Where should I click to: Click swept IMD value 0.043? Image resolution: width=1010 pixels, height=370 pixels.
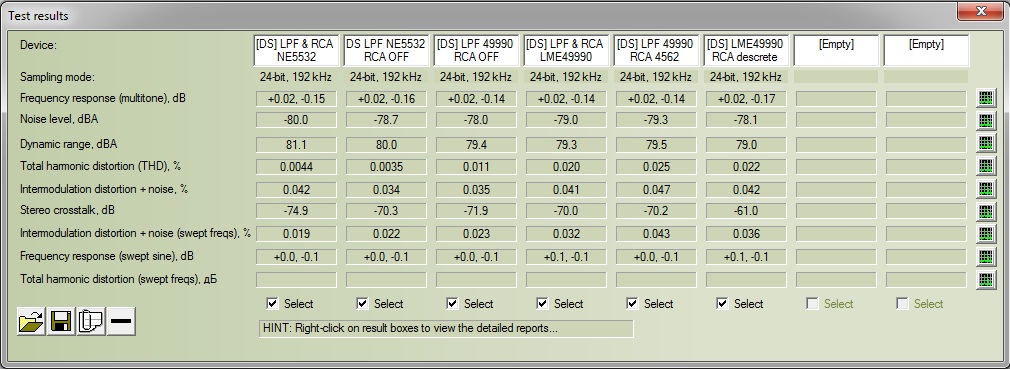coord(656,234)
